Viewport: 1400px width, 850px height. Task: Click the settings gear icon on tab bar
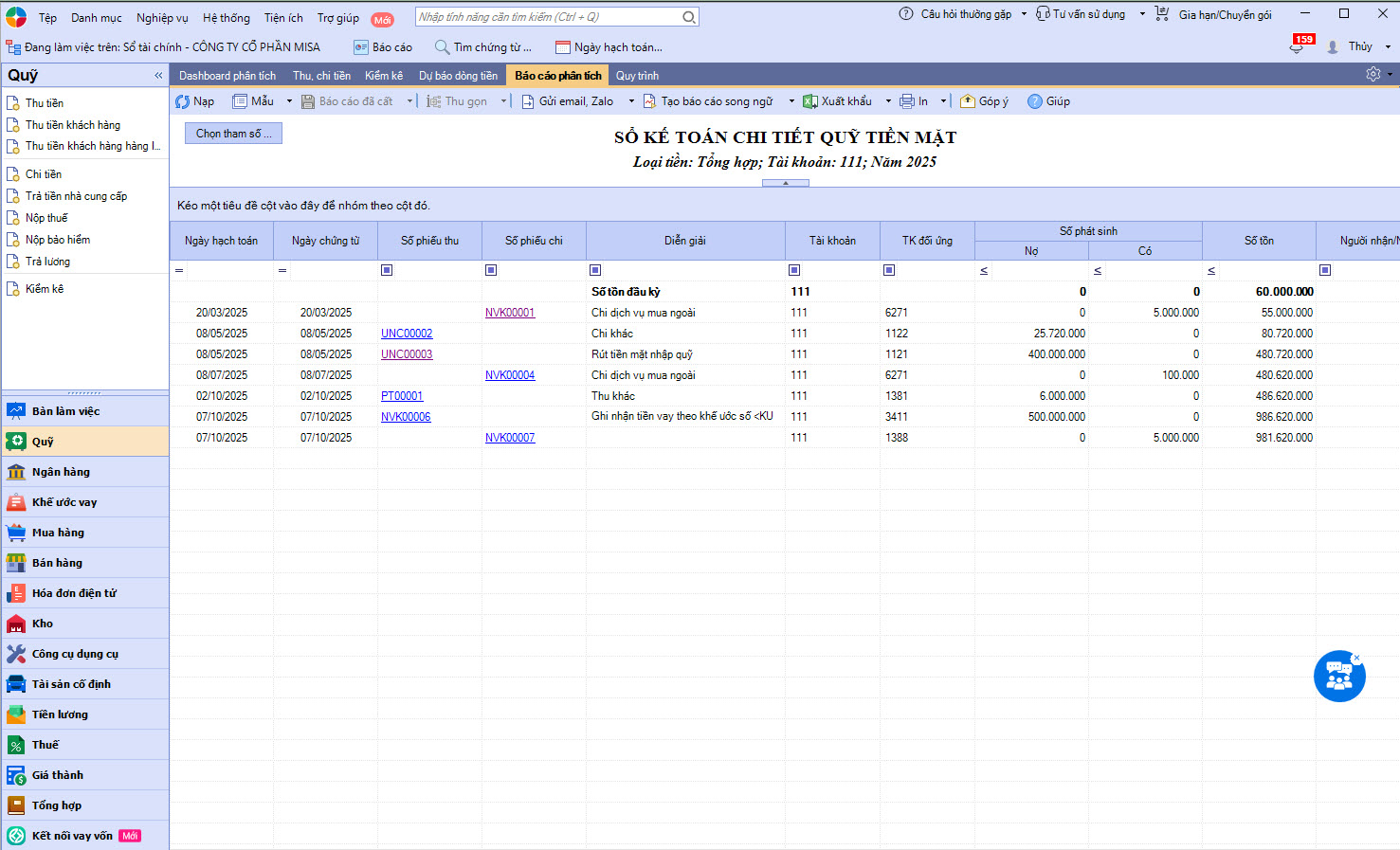(x=1373, y=74)
